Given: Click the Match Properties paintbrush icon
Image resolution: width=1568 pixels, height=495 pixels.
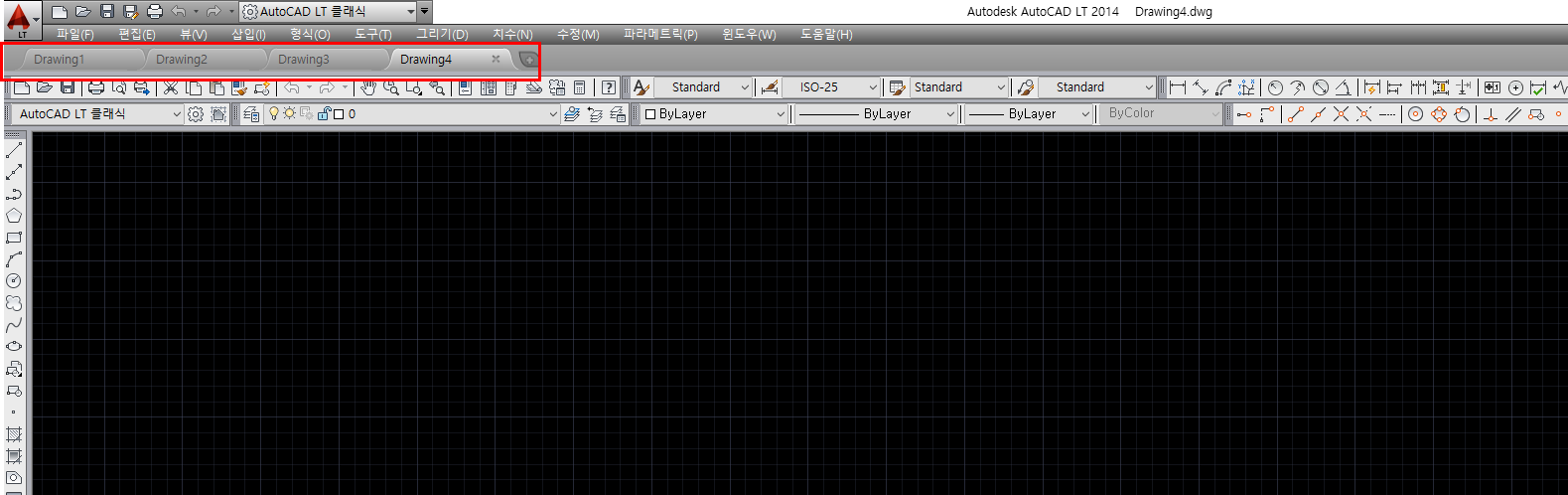Looking at the screenshot, I should (239, 87).
